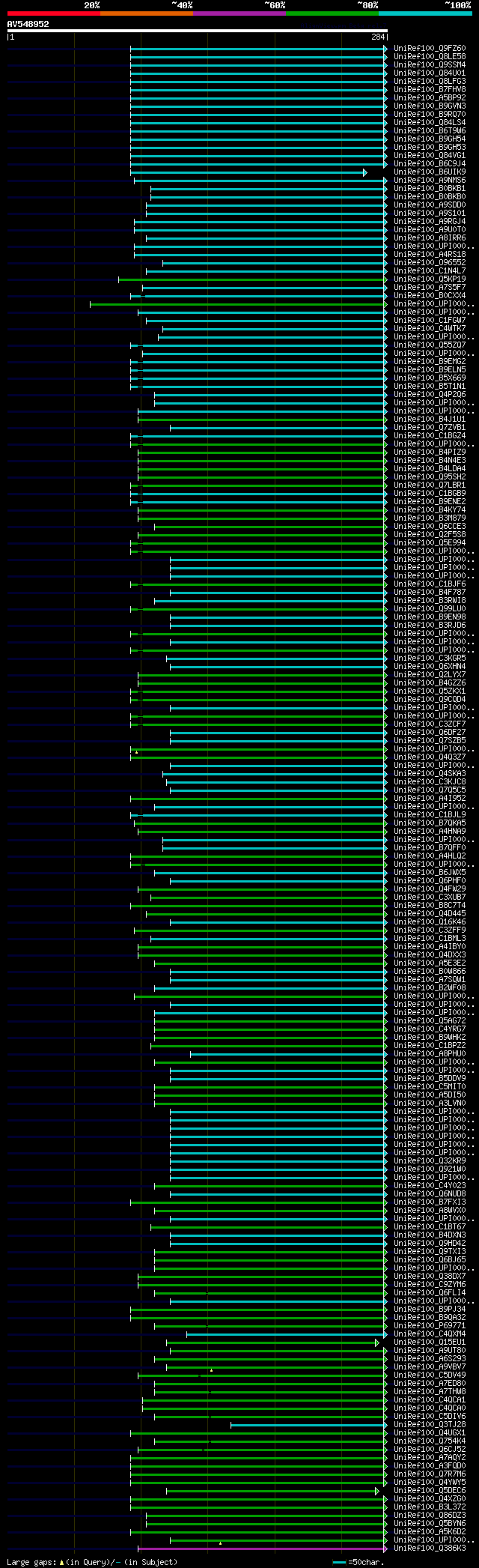Select the UniRef100_A9NMS6 label
The image size is (479, 1568).
tap(430, 181)
